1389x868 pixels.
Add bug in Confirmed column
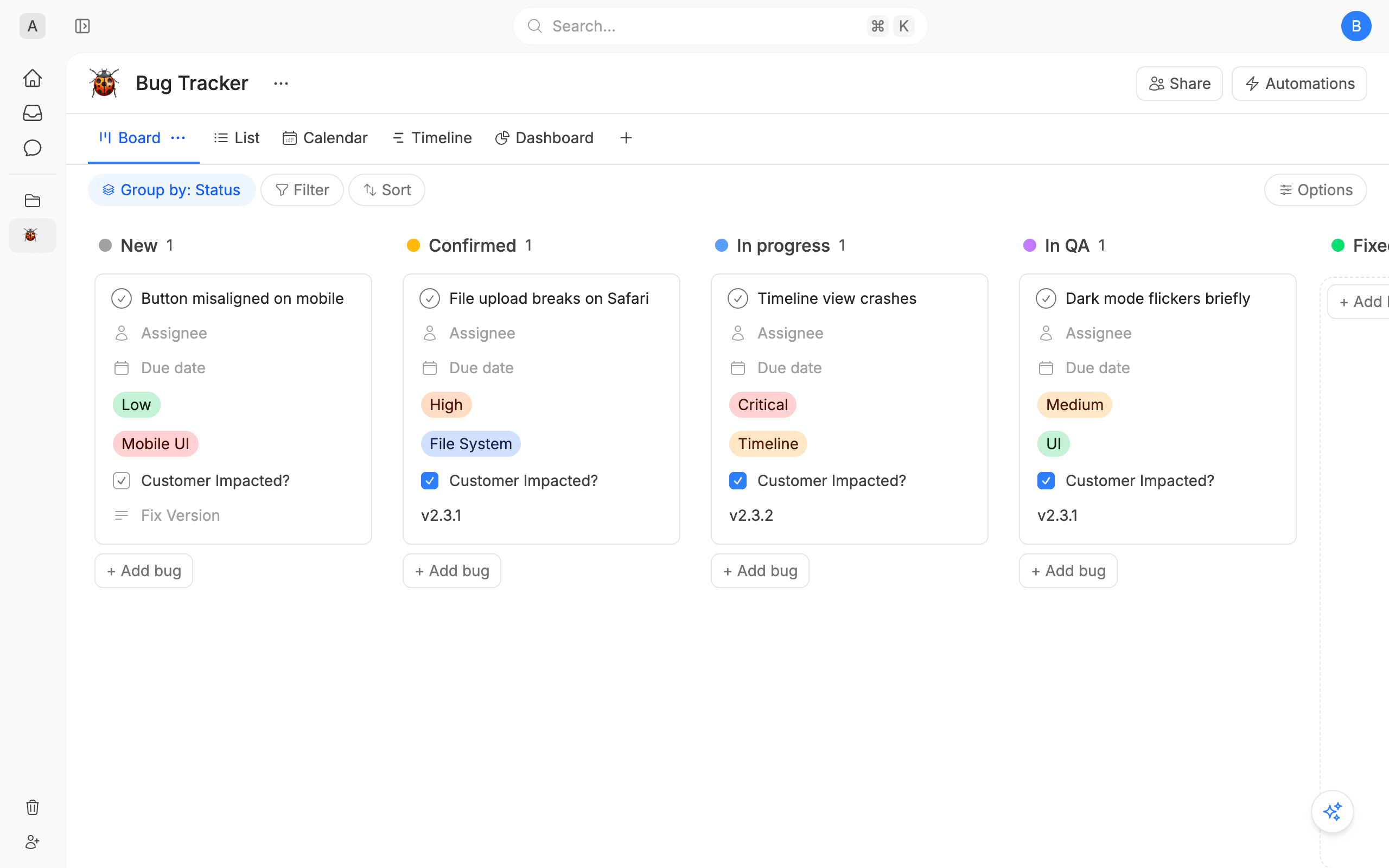(x=453, y=571)
